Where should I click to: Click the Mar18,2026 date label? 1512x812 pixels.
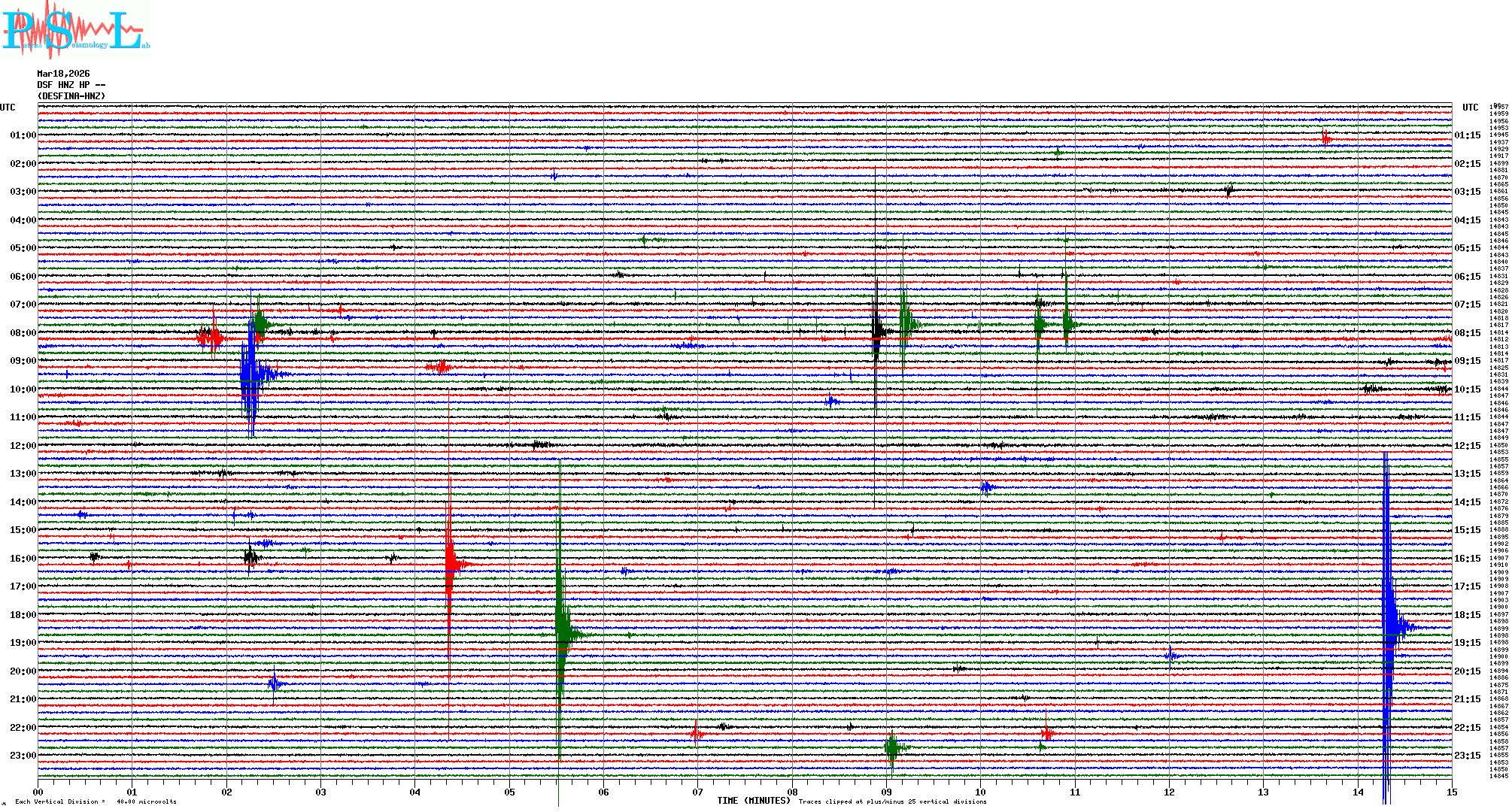pos(63,74)
